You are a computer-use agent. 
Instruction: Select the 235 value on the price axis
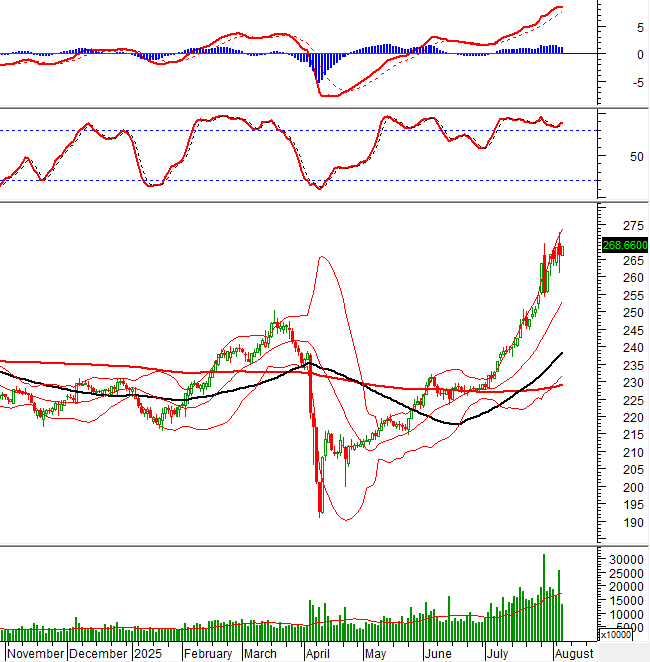point(634,366)
